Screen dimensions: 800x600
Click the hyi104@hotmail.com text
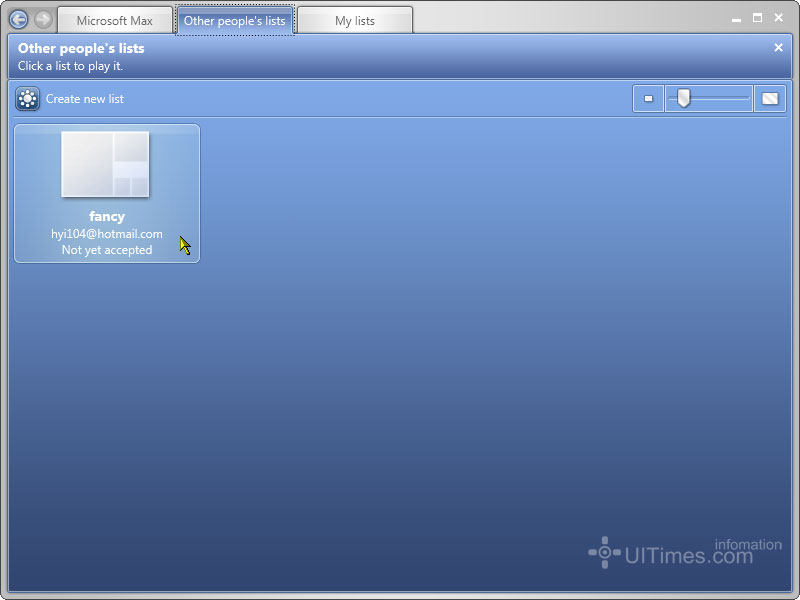click(107, 234)
